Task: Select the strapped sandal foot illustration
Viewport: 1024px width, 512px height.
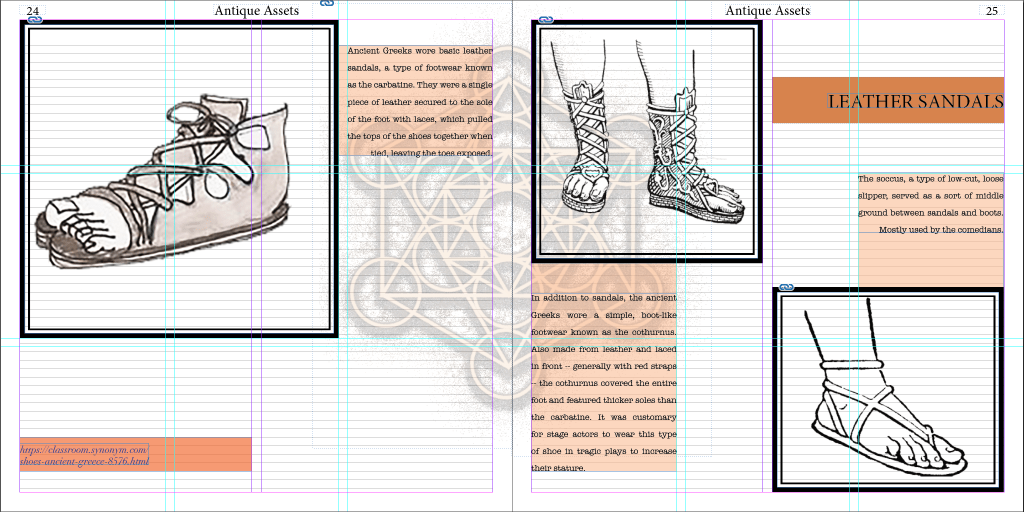Action: [x=888, y=390]
